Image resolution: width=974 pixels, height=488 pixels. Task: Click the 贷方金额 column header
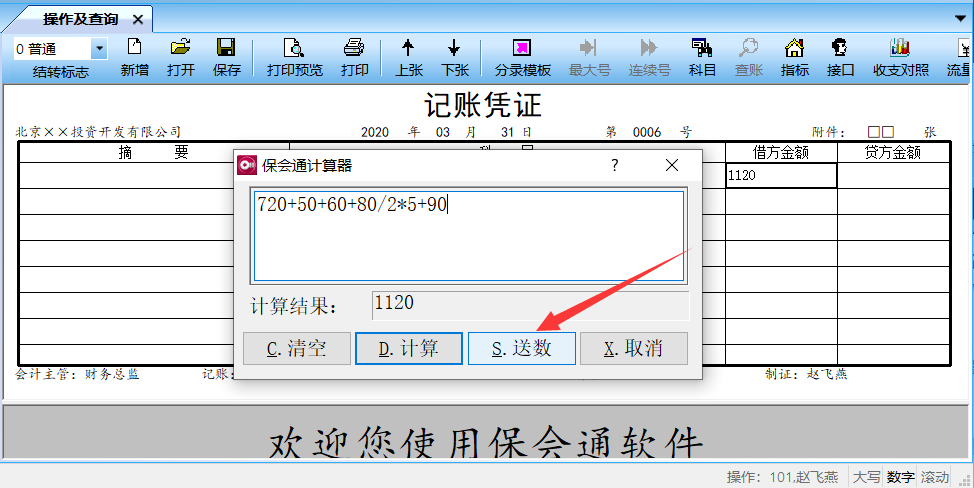pyautogui.click(x=893, y=153)
